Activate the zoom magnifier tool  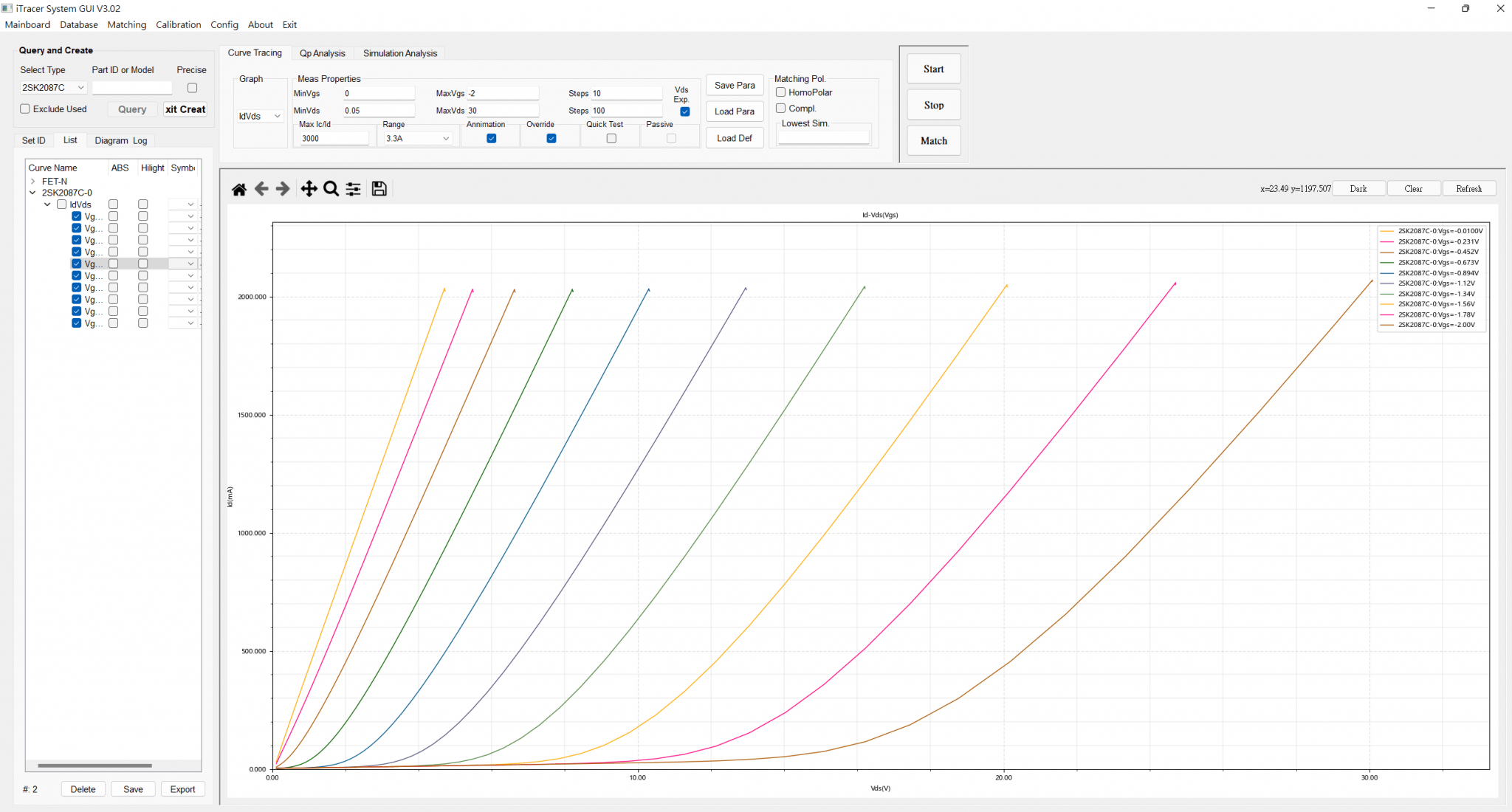(331, 189)
